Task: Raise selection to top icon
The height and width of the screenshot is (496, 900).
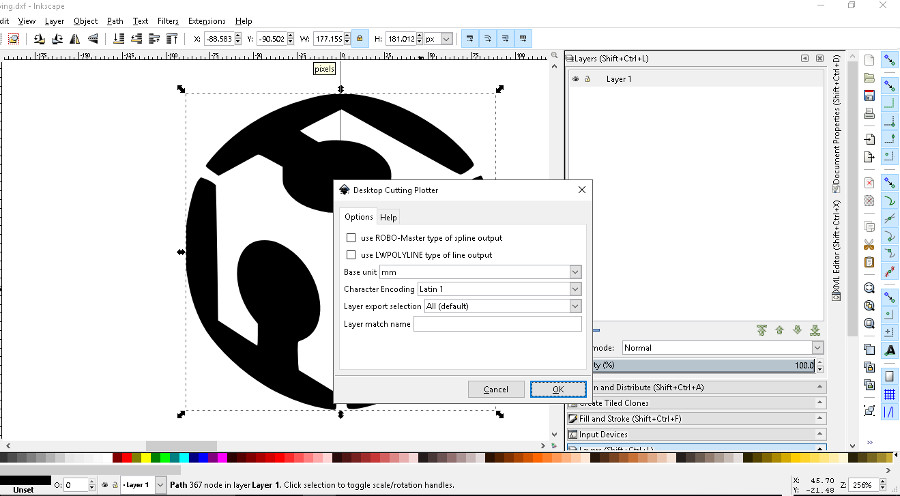Action: point(172,39)
